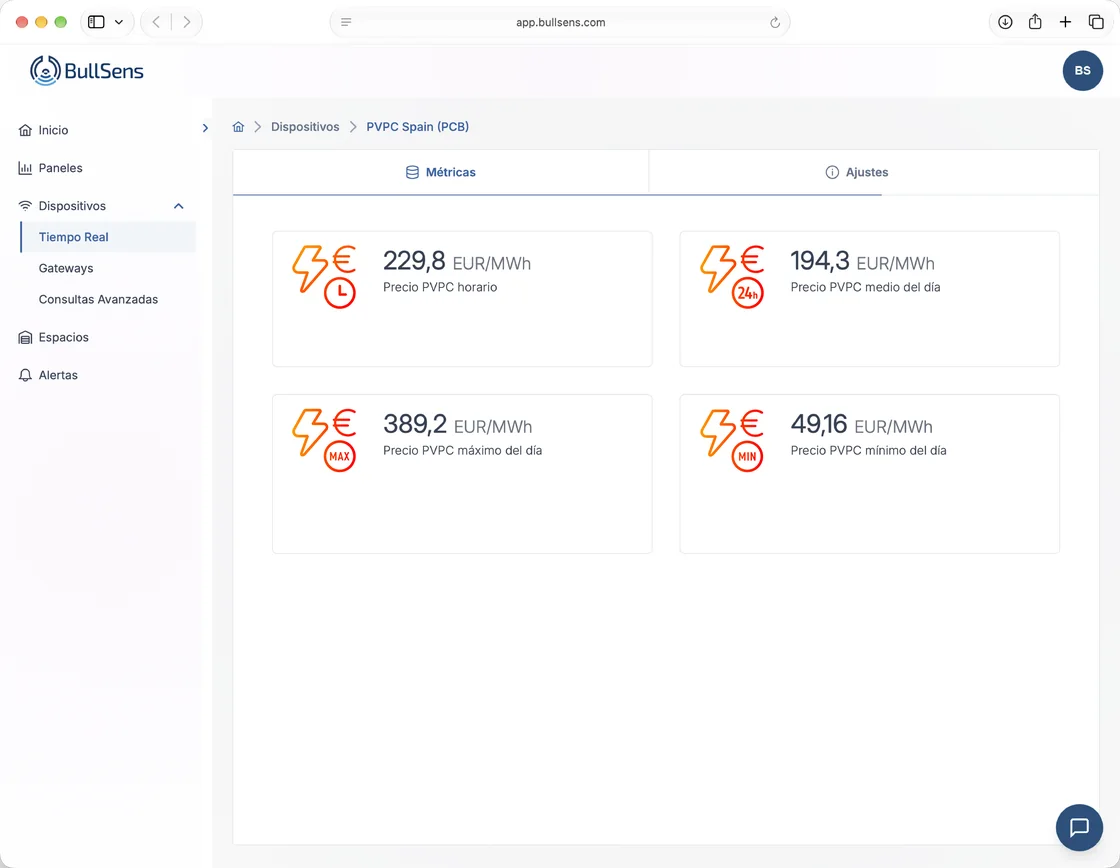
Task: Click the MAX price icon
Action: click(340, 456)
